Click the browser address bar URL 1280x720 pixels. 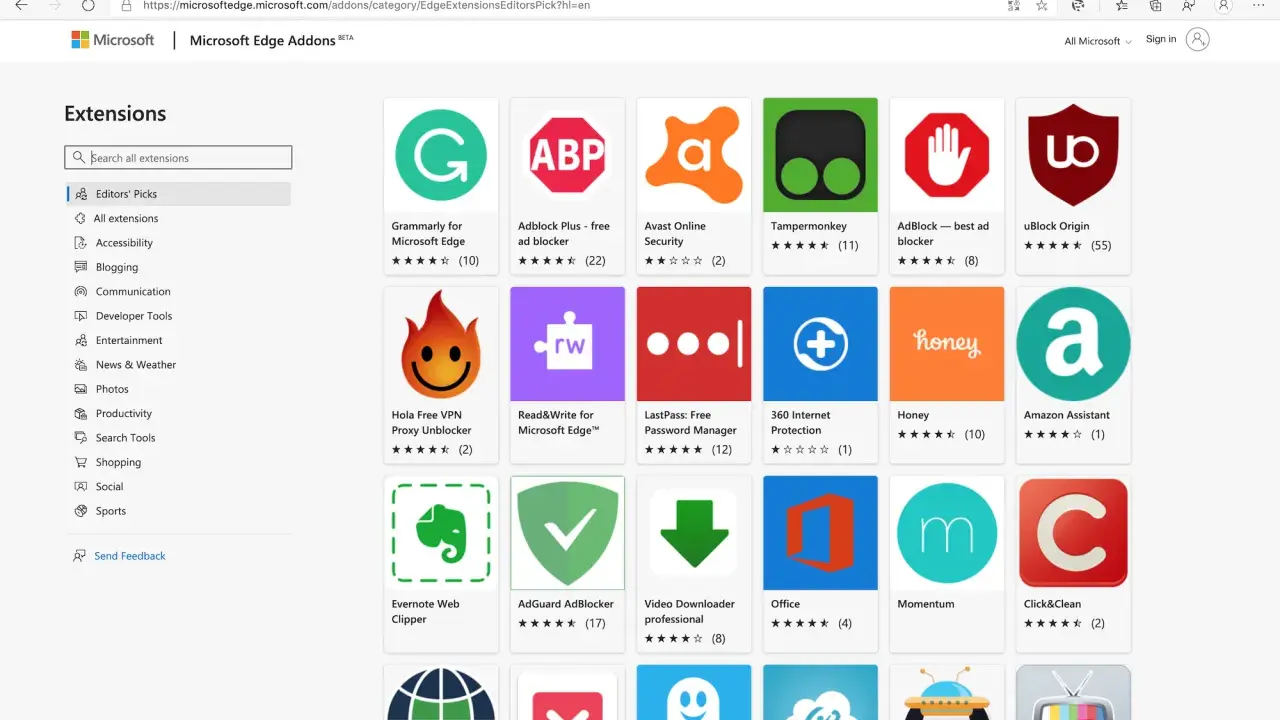point(366,5)
